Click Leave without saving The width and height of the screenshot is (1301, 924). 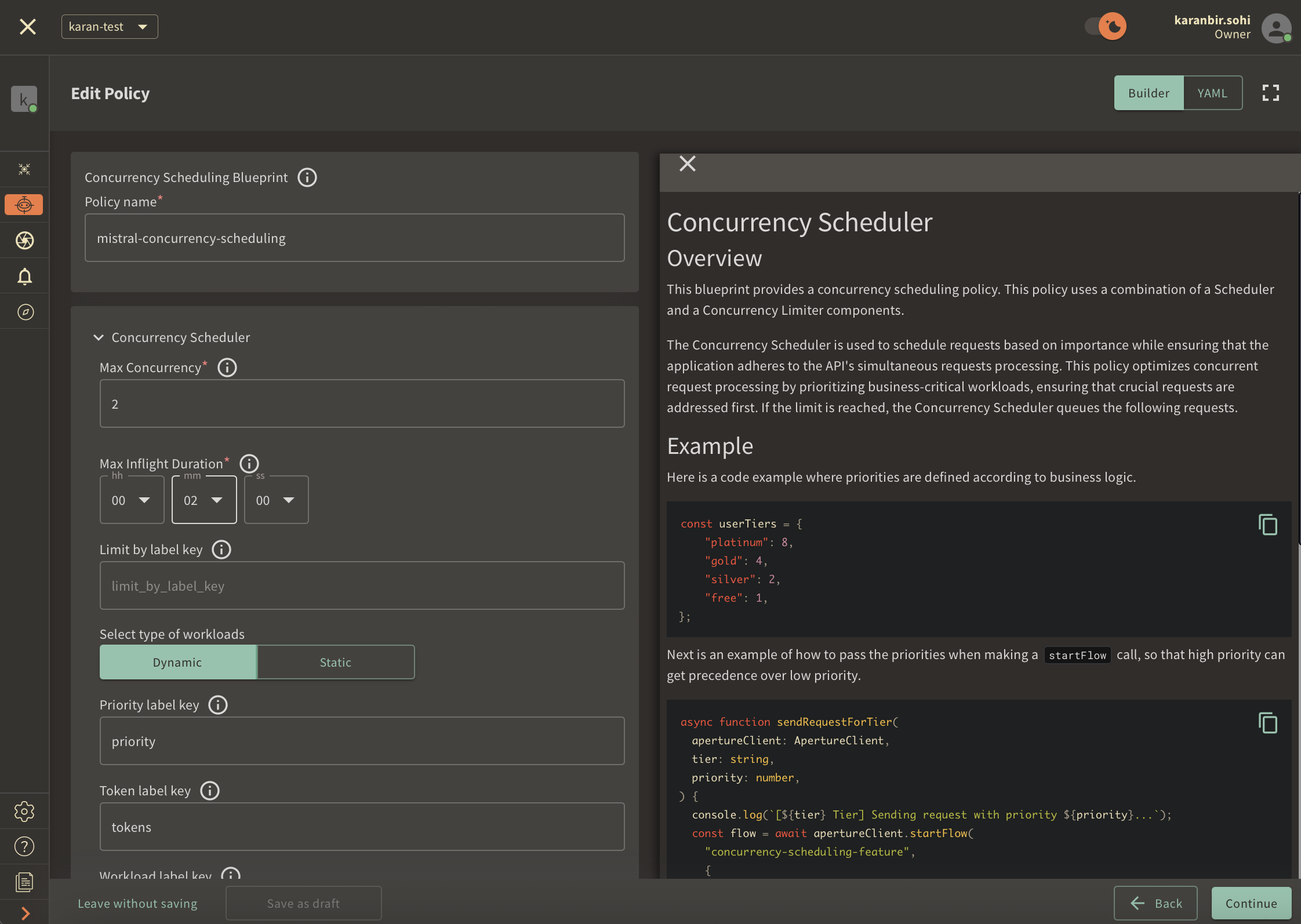click(x=138, y=903)
